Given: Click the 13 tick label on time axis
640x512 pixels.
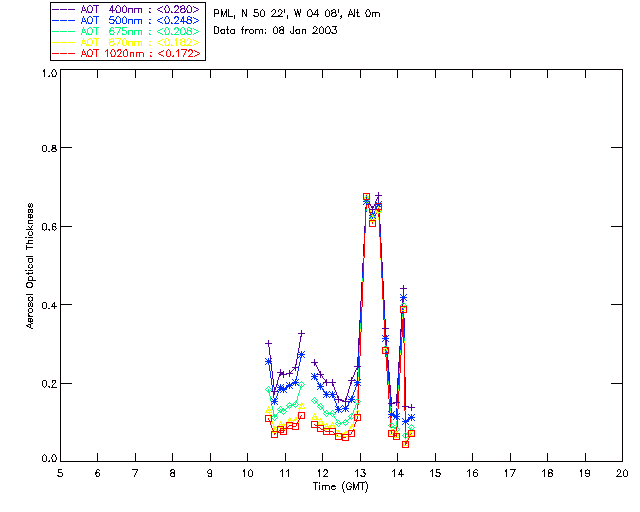Looking at the screenshot, I should pos(360,473).
